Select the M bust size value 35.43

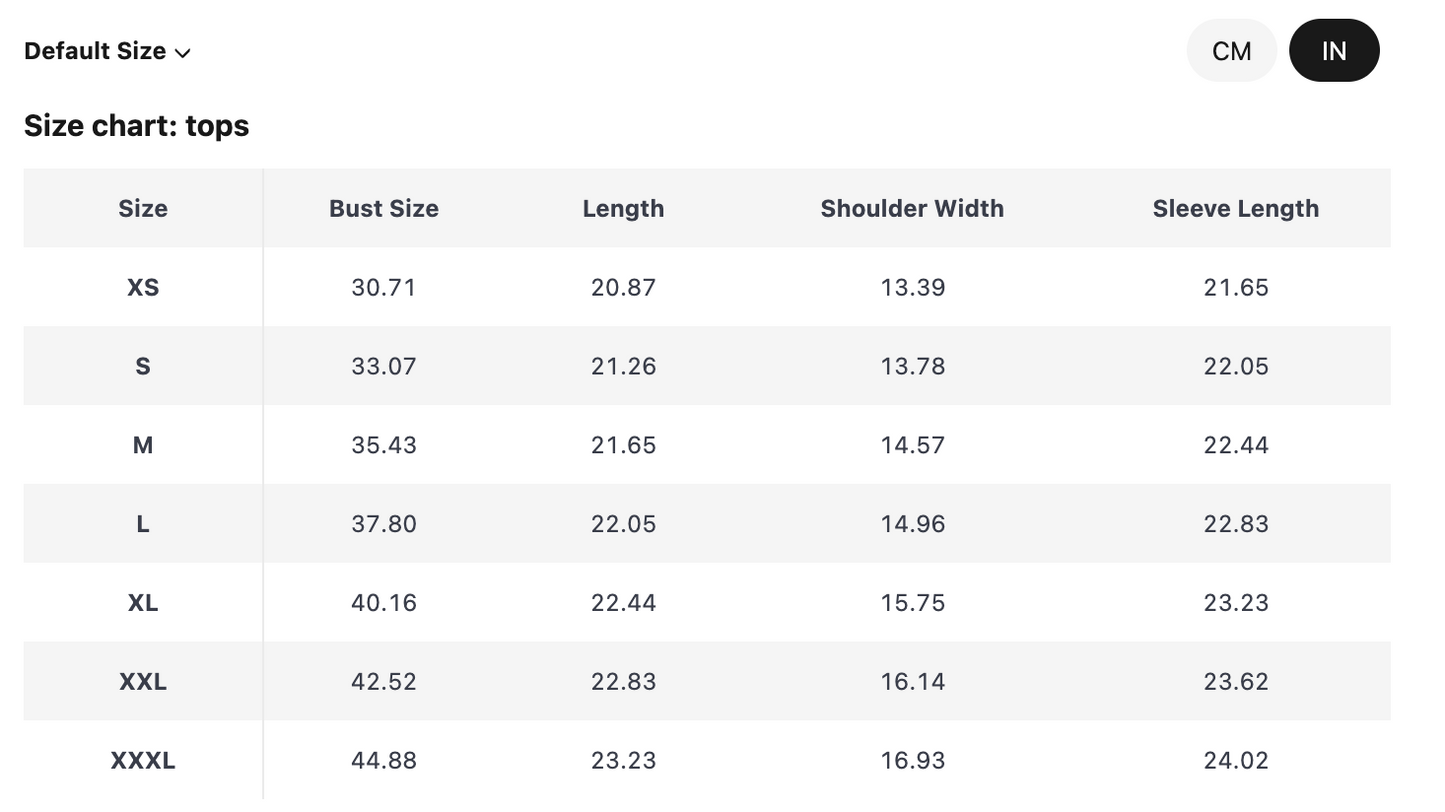click(384, 445)
